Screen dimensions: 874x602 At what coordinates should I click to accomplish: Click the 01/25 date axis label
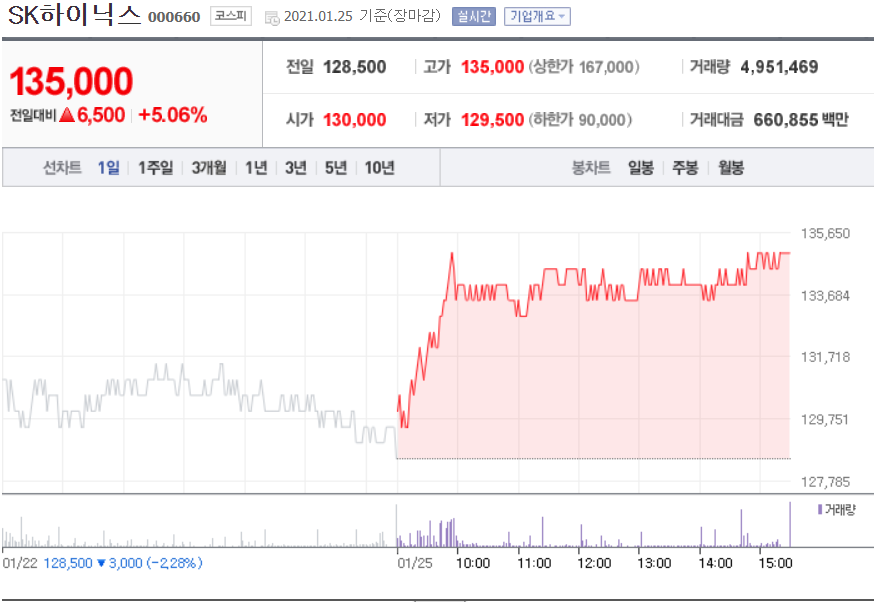point(415,563)
